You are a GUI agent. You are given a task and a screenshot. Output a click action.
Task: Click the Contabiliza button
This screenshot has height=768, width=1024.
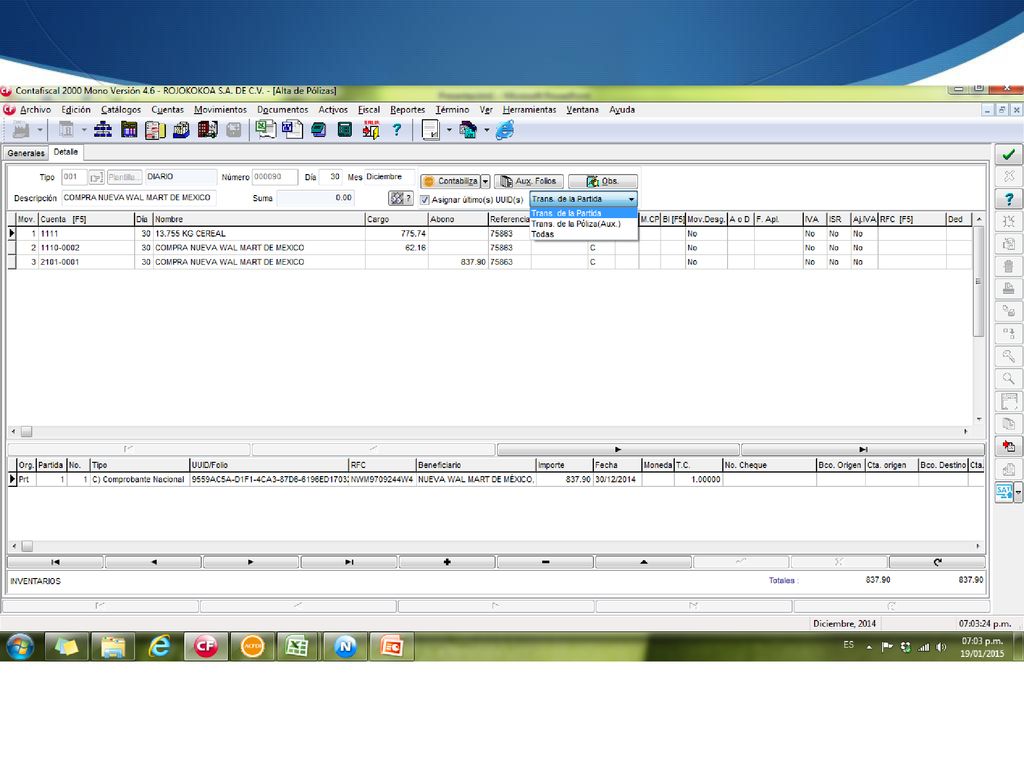450,181
